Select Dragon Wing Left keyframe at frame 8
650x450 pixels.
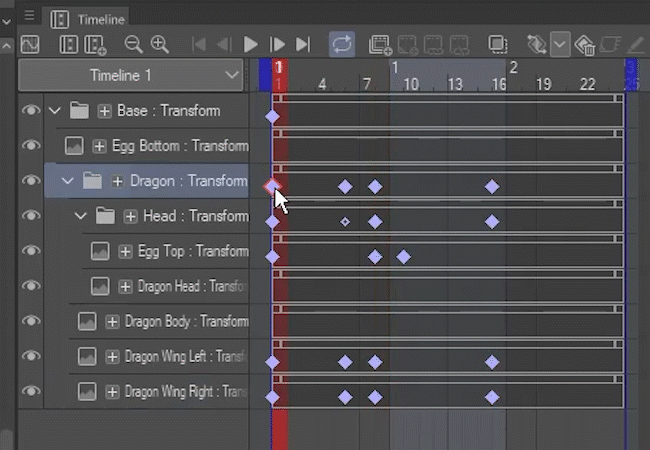coord(375,362)
